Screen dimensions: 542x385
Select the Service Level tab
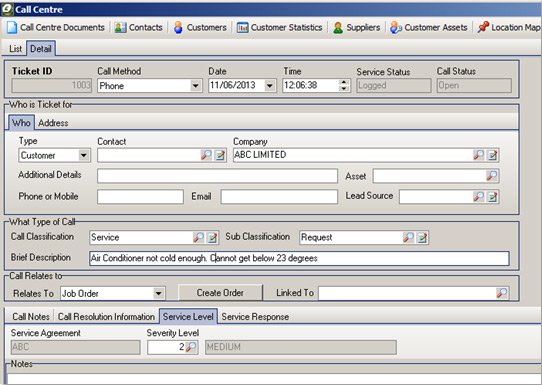coord(188,317)
